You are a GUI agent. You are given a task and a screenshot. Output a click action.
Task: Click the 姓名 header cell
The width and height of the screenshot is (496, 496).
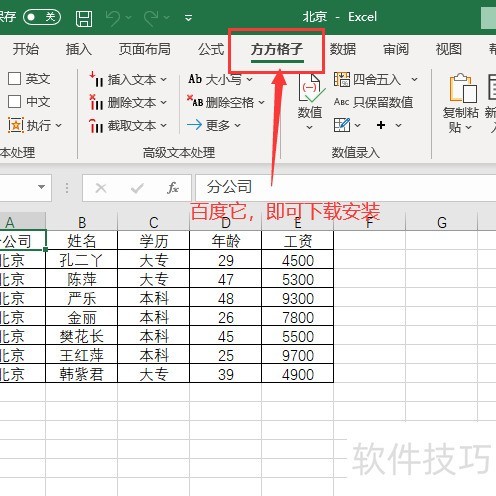click(x=82, y=241)
